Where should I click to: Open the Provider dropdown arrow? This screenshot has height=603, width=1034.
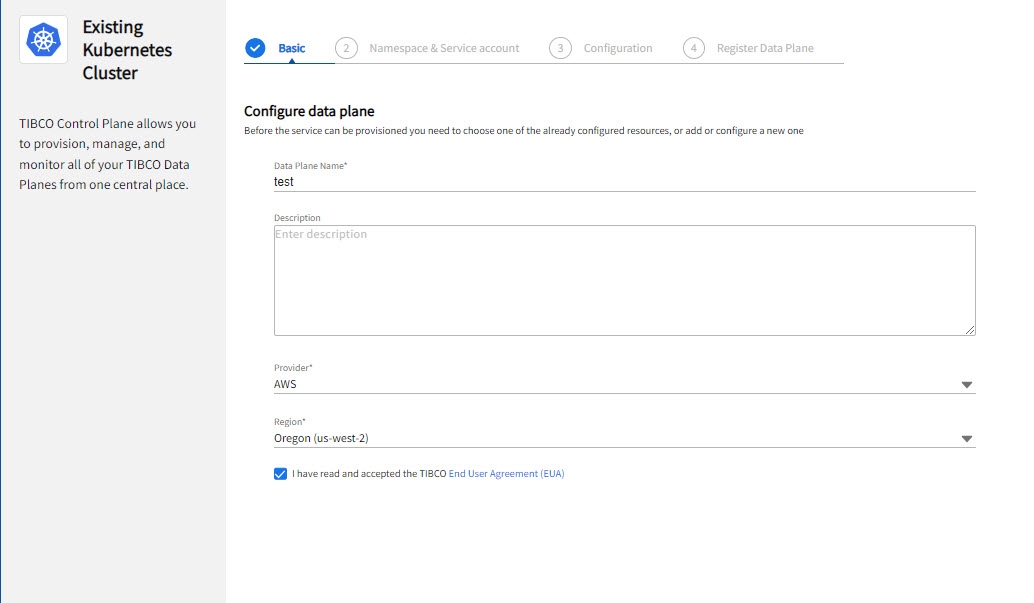tap(966, 385)
